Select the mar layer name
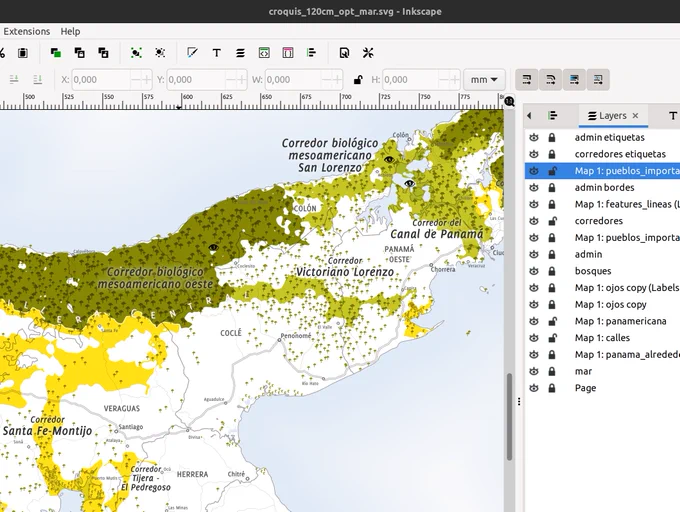 pyautogui.click(x=583, y=372)
